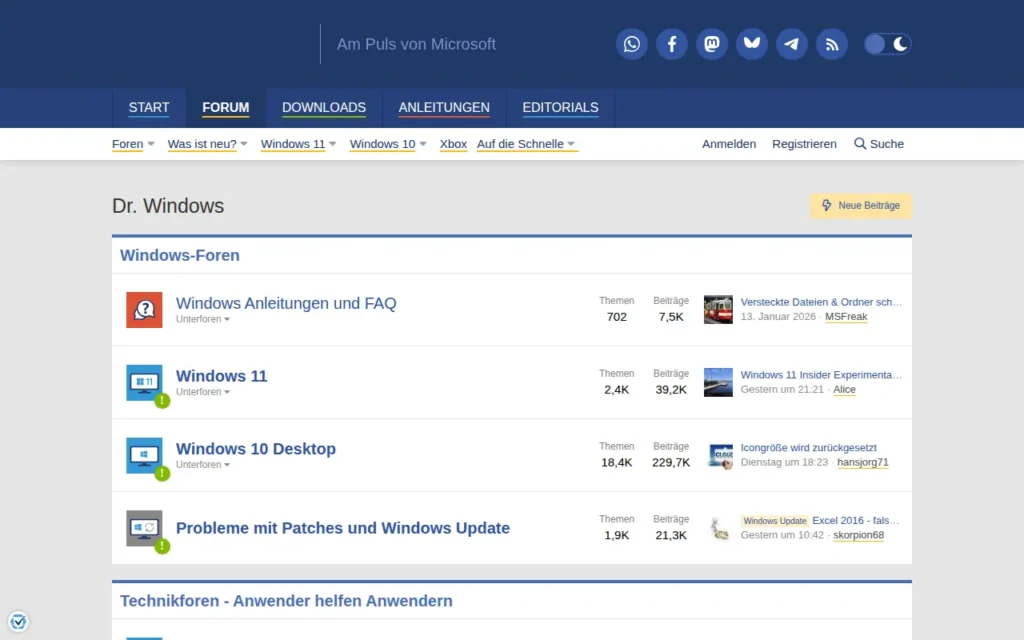Image resolution: width=1024 pixels, height=640 pixels.
Task: Click the 13. Januar 2026 timestamp
Action: point(778,317)
